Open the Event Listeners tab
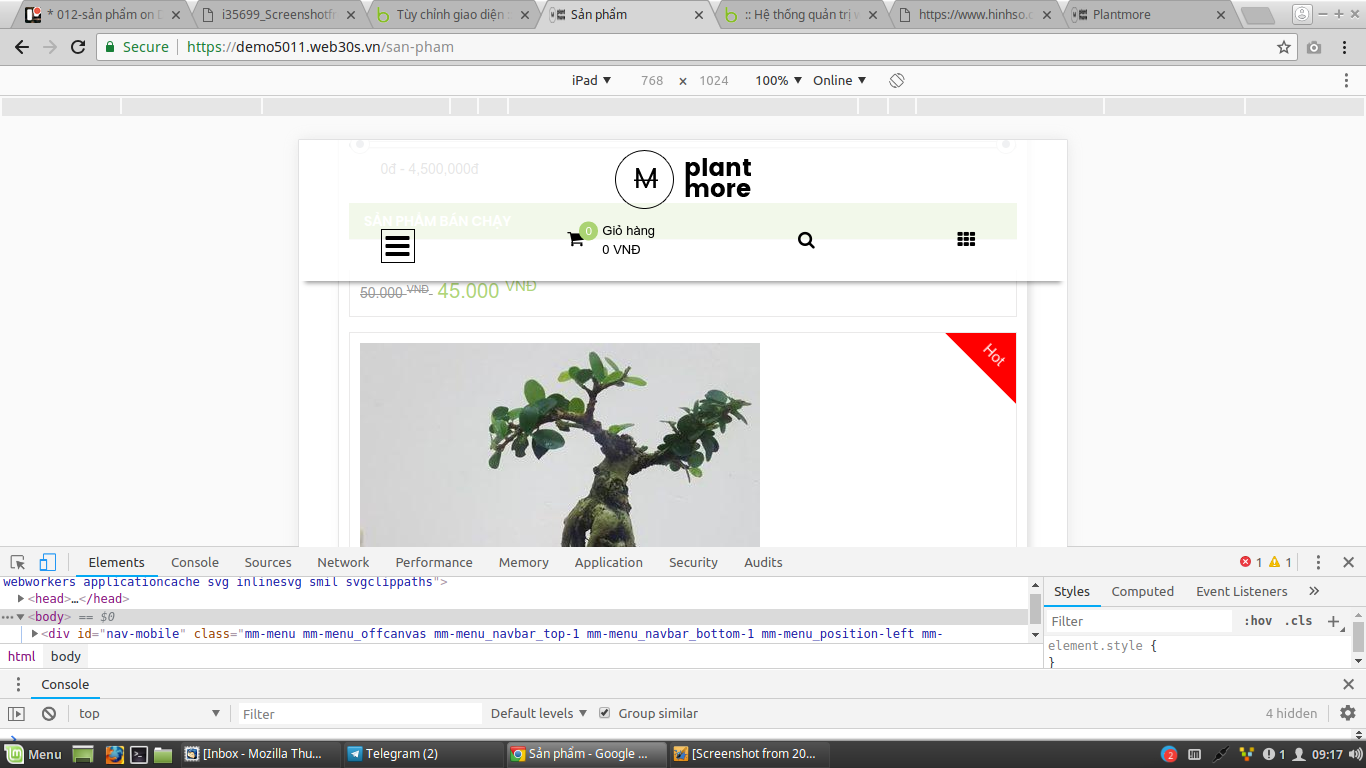The height and width of the screenshot is (768, 1366). coord(1242,591)
